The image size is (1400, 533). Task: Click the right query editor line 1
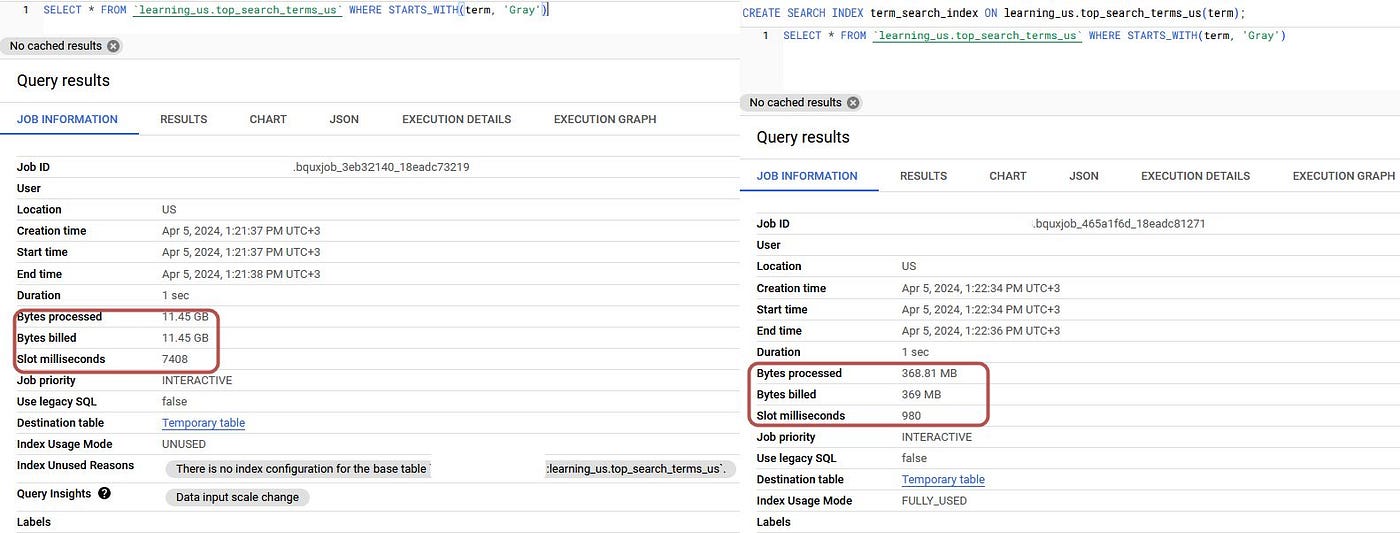point(1034,36)
